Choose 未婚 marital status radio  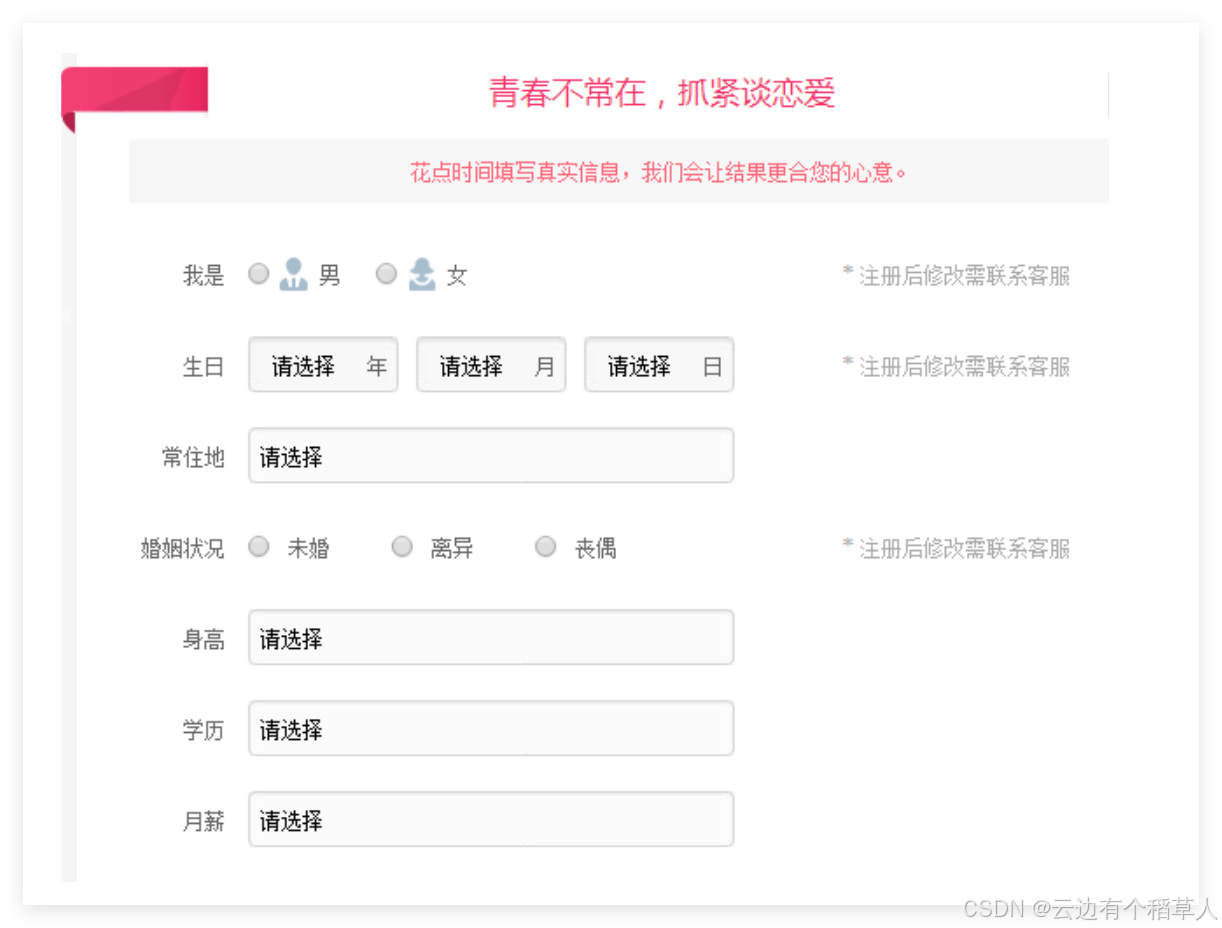(x=259, y=546)
